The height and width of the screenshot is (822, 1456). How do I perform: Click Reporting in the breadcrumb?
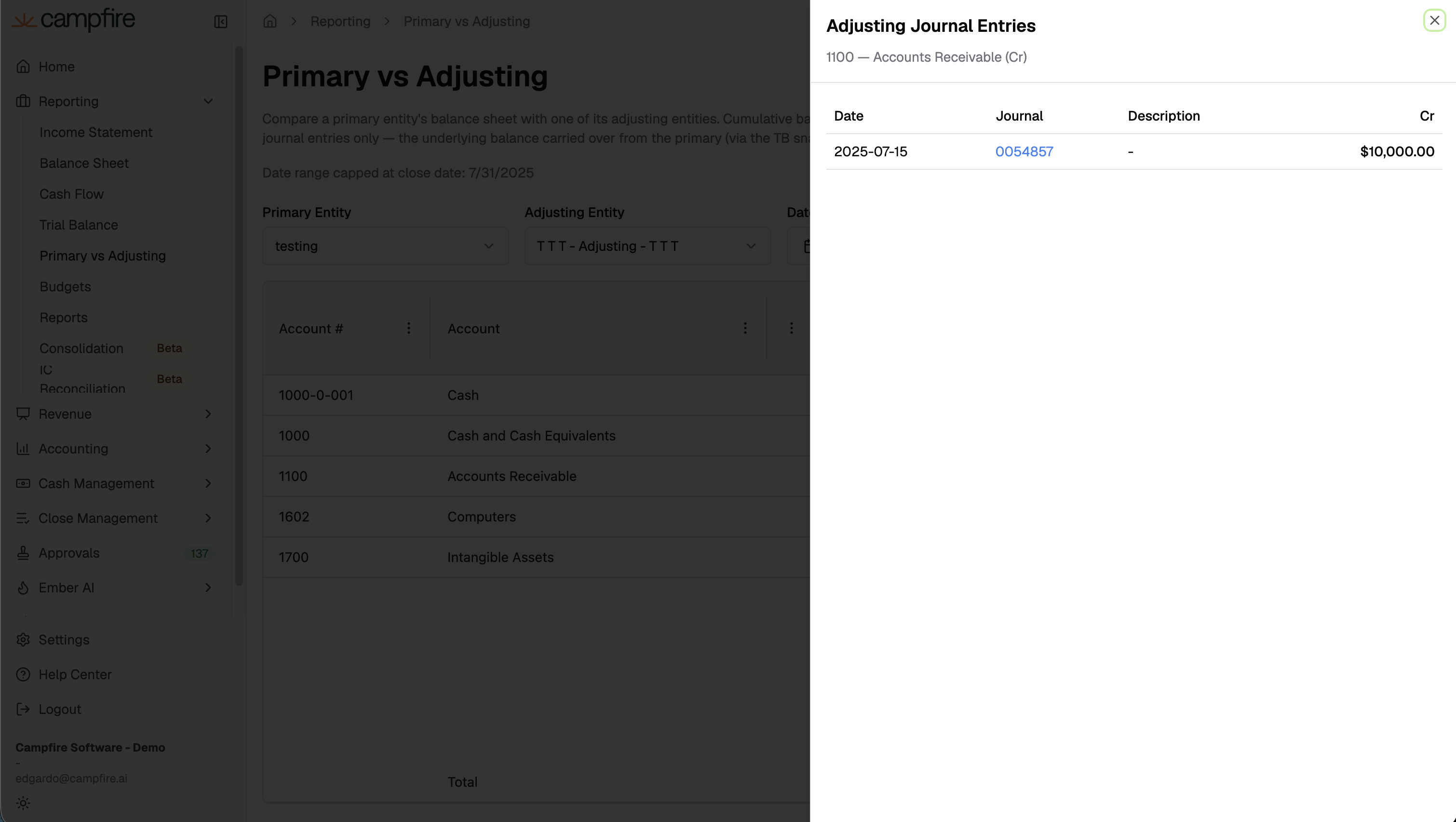tap(340, 22)
